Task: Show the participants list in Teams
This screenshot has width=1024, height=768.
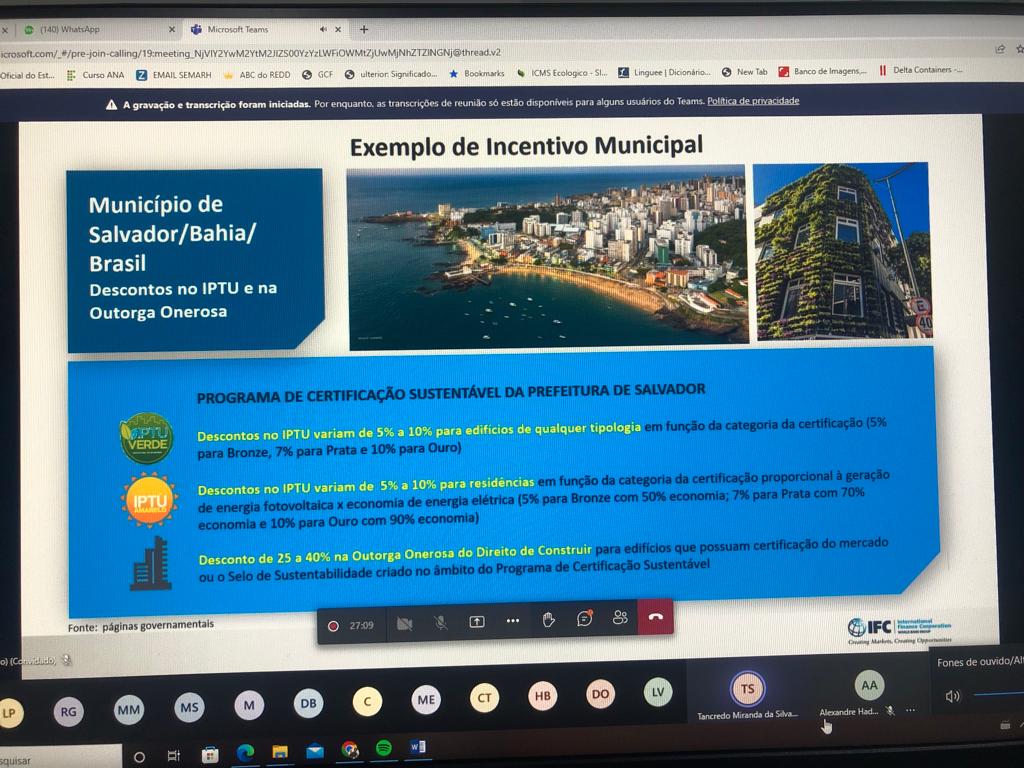Action: [620, 622]
